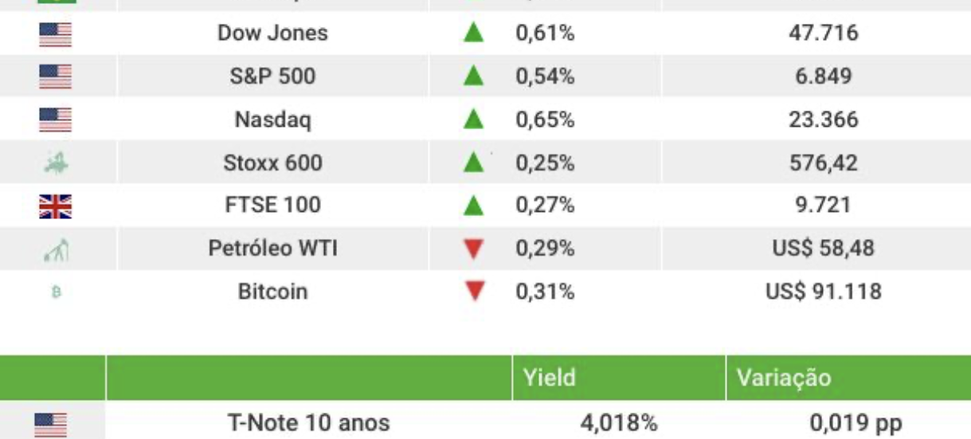Viewport: 971px width, 439px height.
Task: Click the US flag beside S&P 500
Action: tap(55, 77)
